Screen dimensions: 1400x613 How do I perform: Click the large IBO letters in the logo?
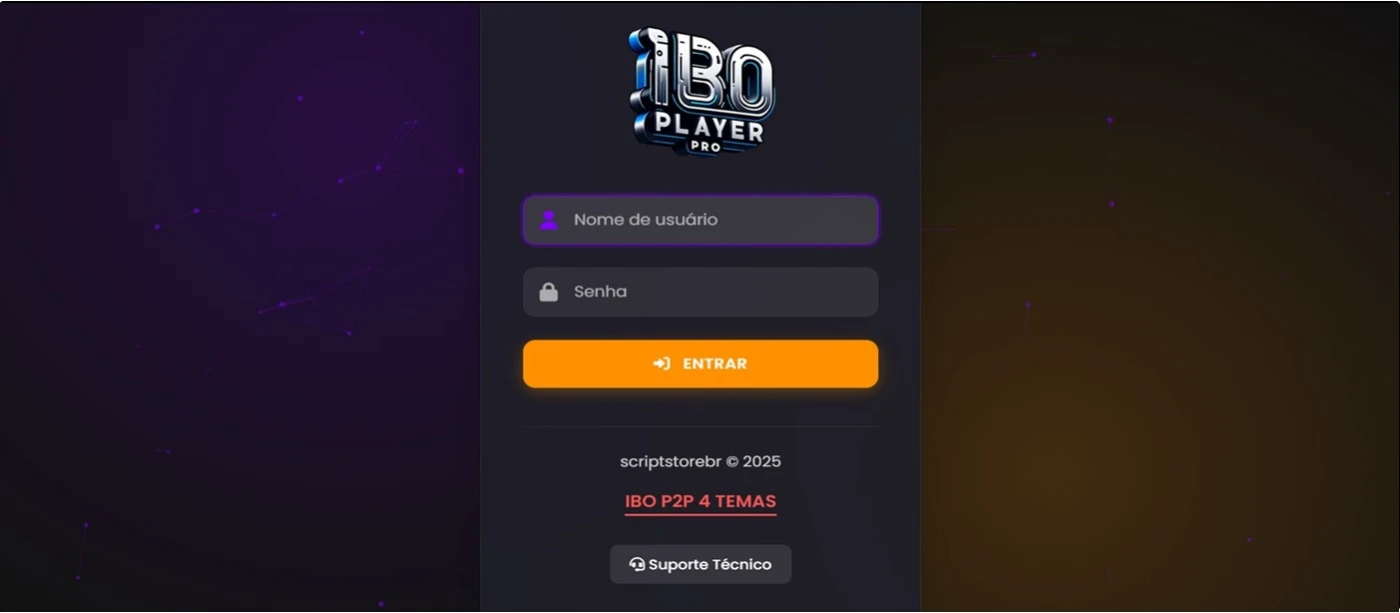tap(701, 71)
